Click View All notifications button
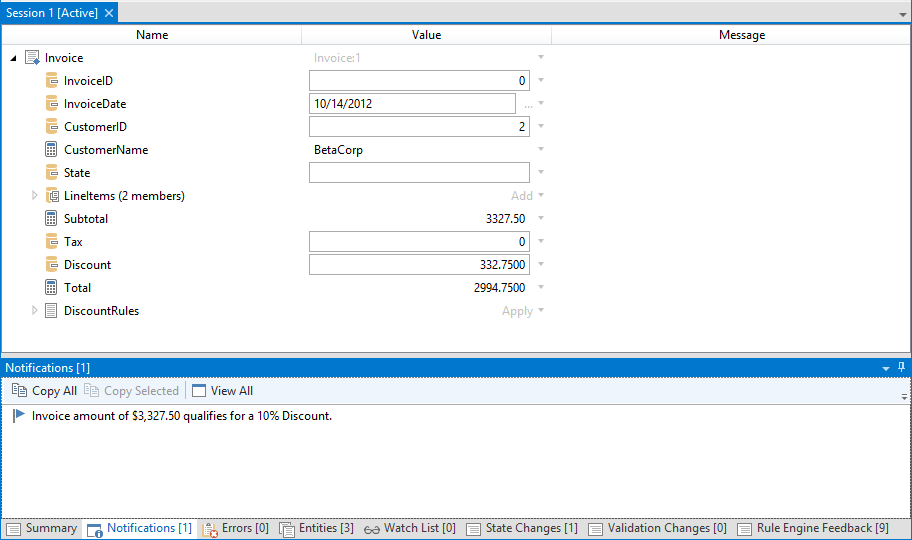Image resolution: width=912 pixels, height=540 pixels. (222, 391)
